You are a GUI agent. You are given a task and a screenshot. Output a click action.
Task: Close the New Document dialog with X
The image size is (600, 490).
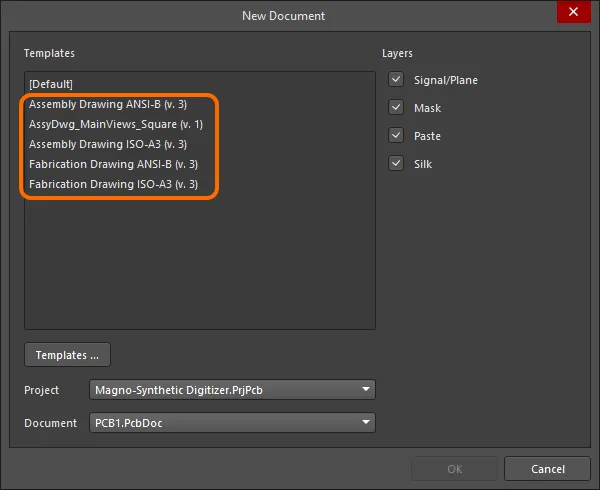(x=573, y=12)
